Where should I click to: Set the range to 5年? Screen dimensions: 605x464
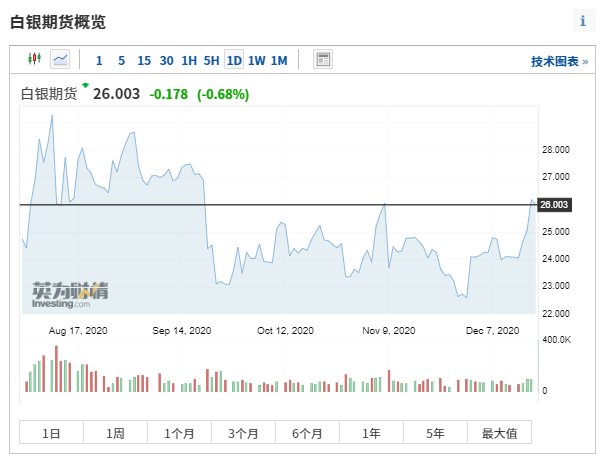tap(436, 434)
